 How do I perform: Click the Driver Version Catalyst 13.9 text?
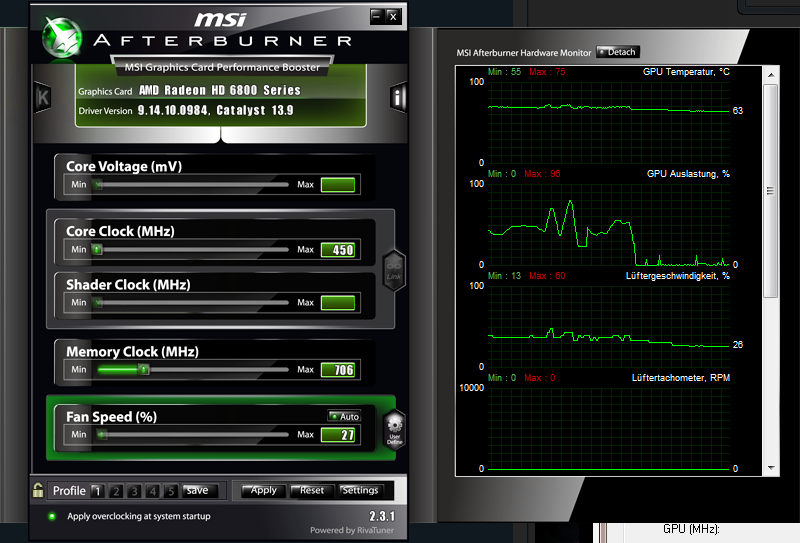215,110
